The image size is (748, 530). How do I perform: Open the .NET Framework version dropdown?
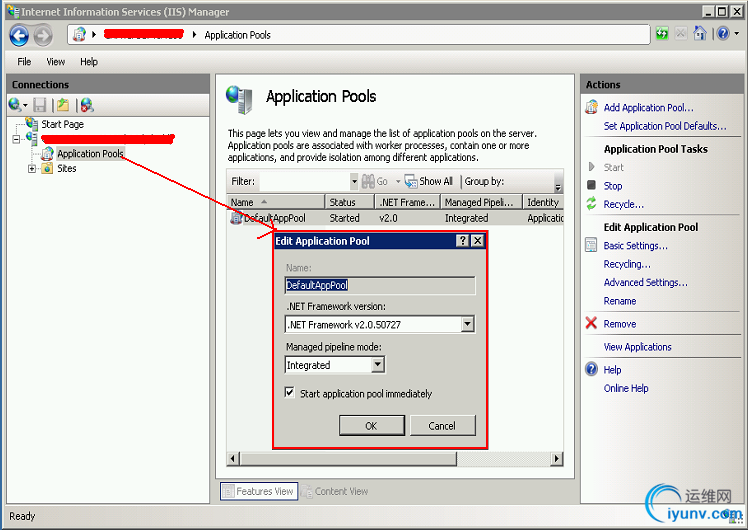pos(468,324)
